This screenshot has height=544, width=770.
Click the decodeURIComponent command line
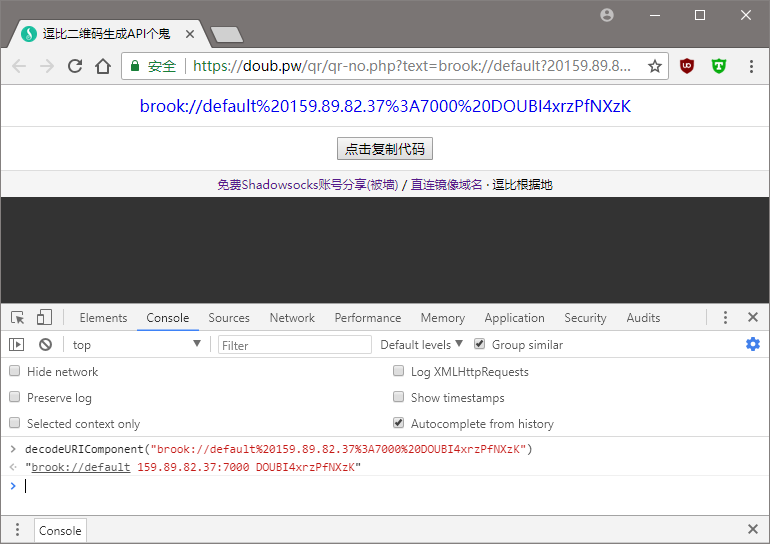coord(278,449)
